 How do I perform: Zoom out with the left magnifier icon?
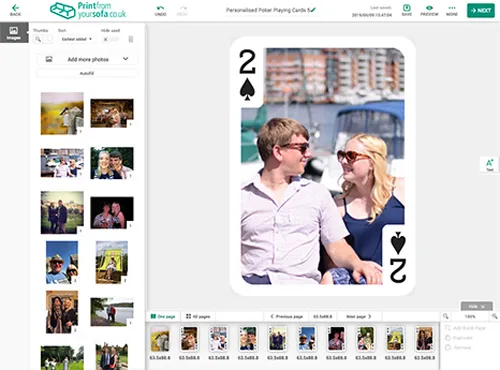(x=446, y=316)
